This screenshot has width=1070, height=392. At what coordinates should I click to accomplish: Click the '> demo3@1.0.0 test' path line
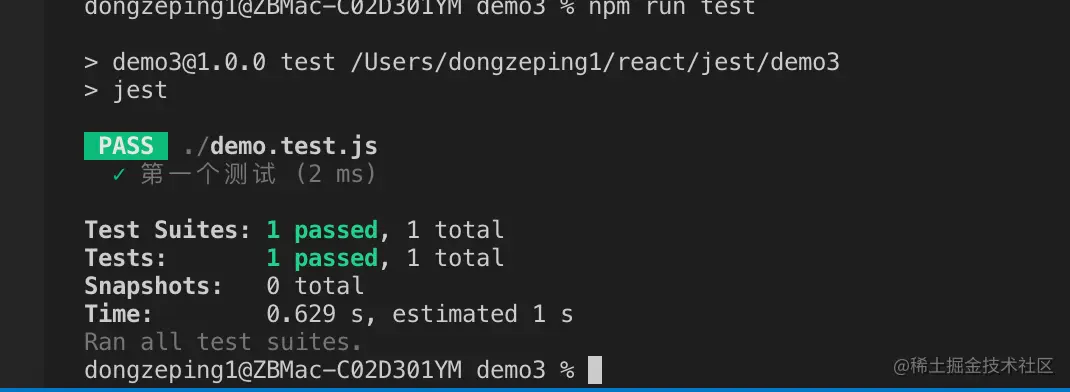[462, 62]
